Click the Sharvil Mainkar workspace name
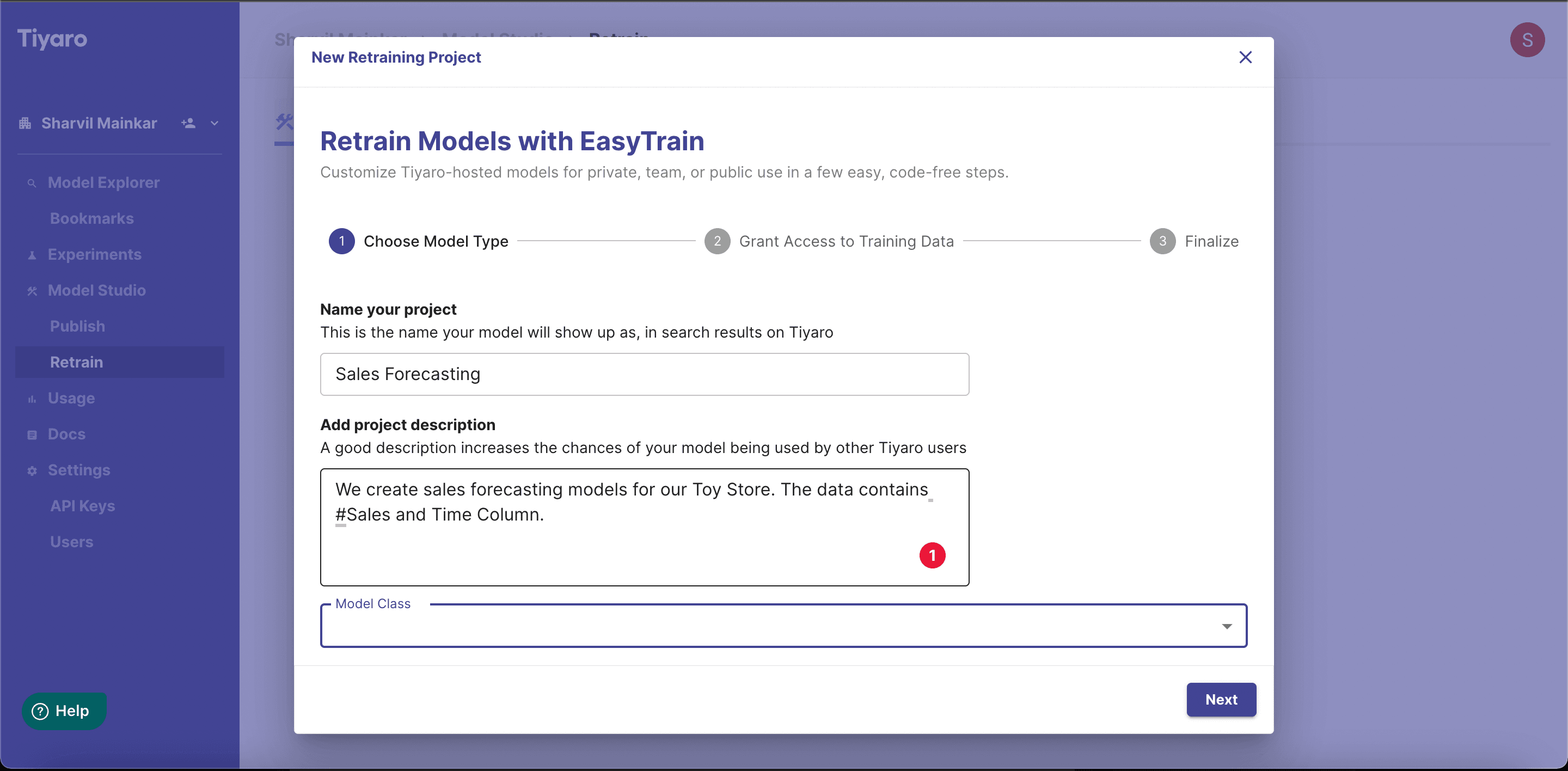1568x771 pixels. point(99,124)
